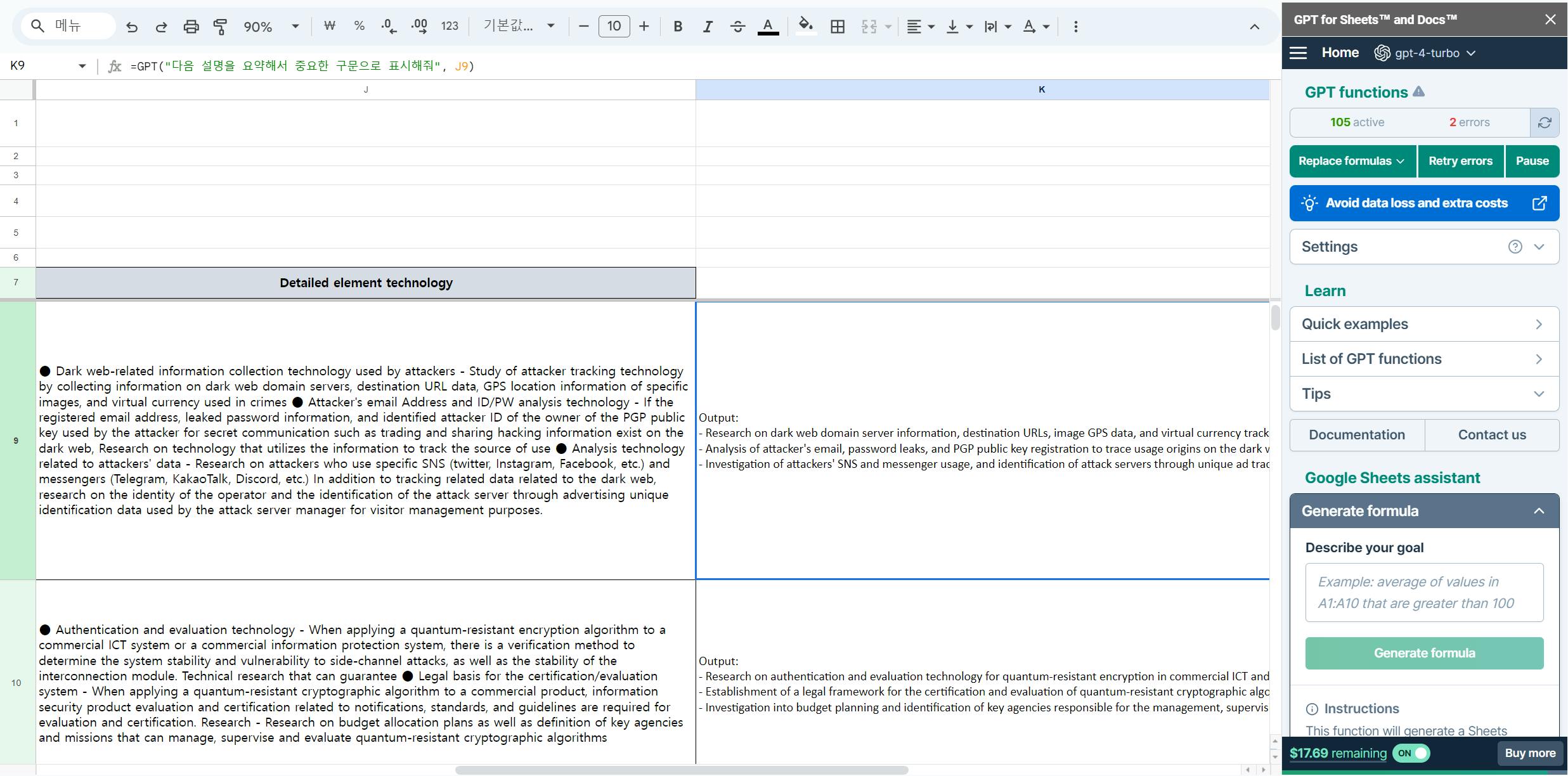The width and height of the screenshot is (1568, 776).
Task: Apply strikethrough formatting icon
Action: [737, 27]
